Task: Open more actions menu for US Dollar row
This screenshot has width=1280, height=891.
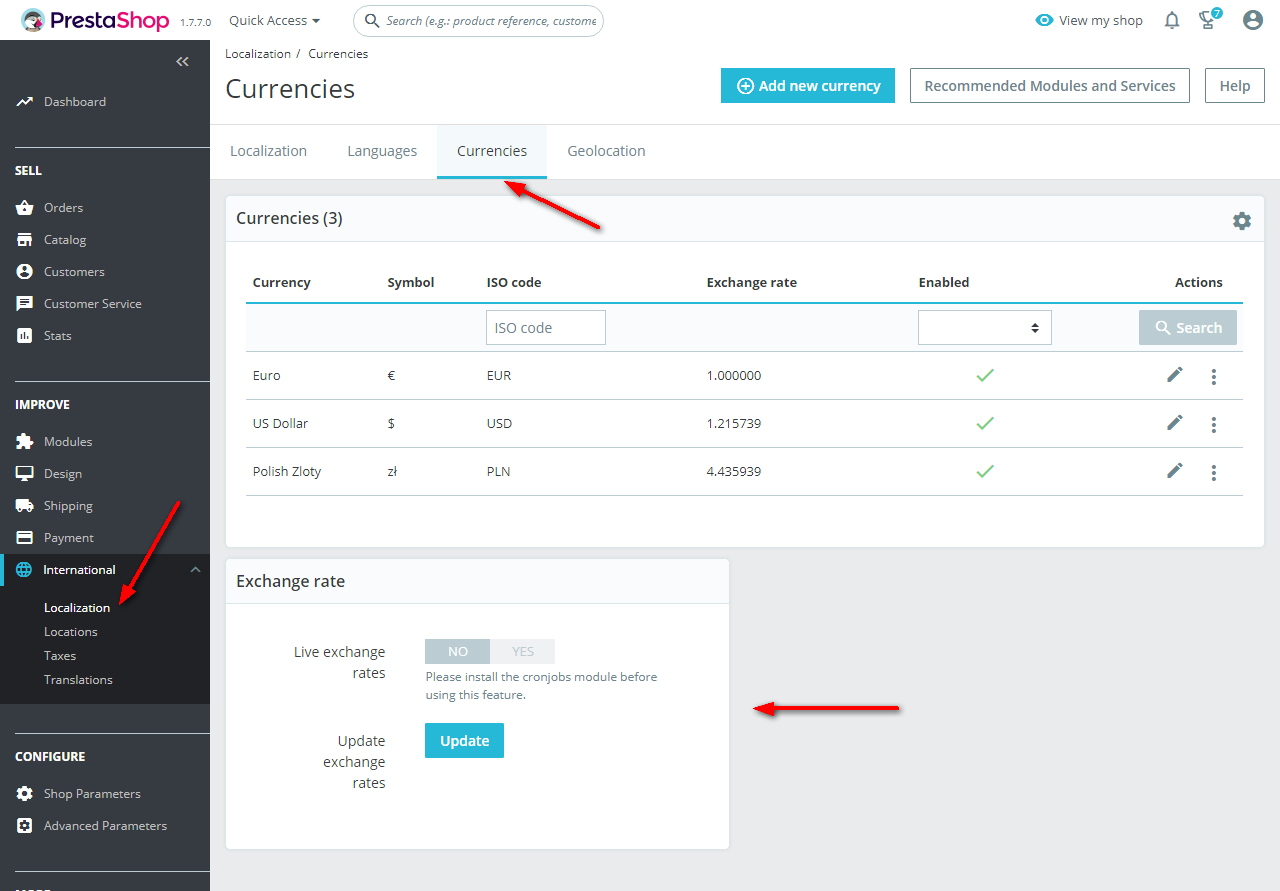Action: [x=1214, y=424]
